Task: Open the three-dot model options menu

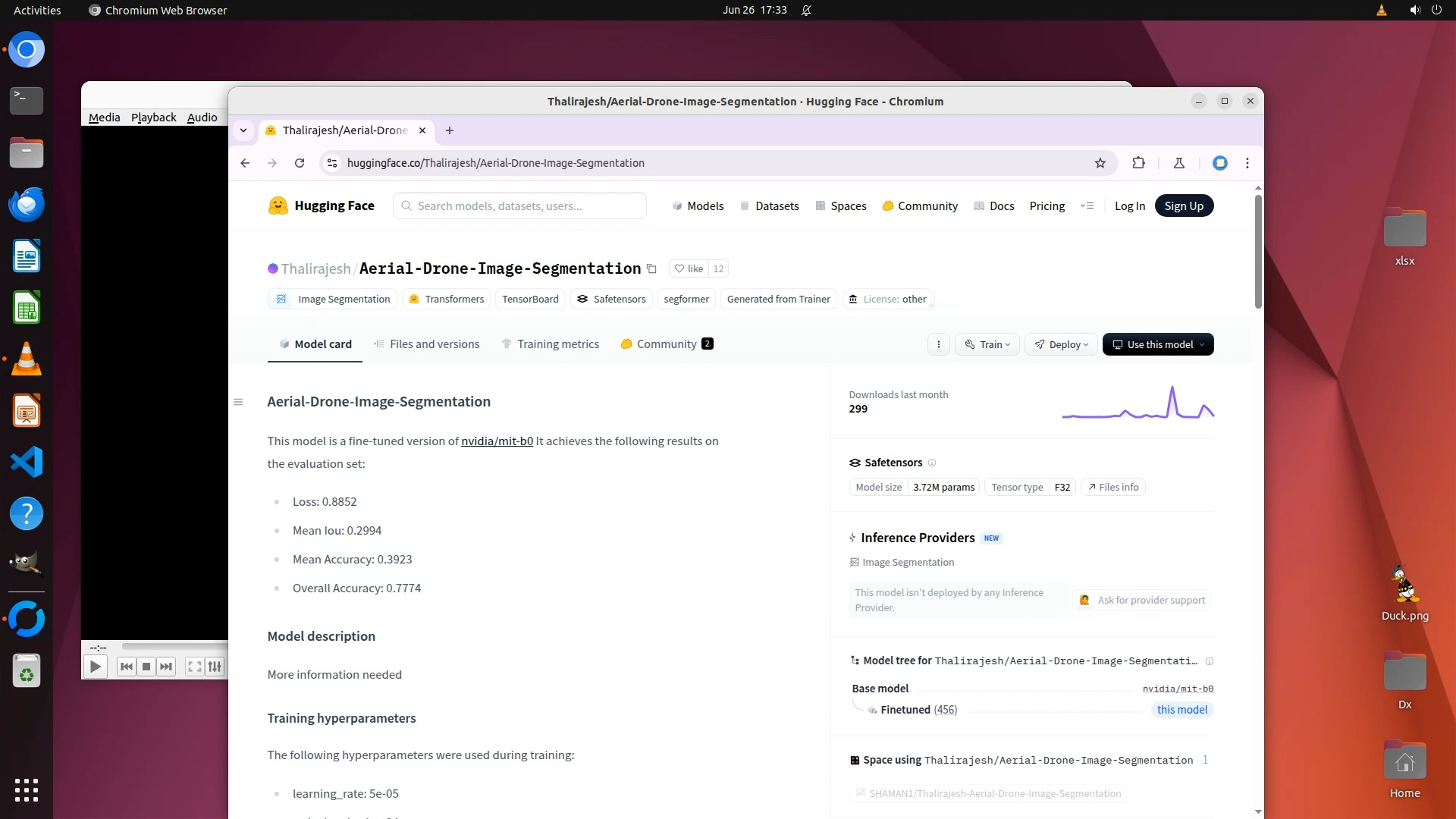Action: click(x=939, y=344)
